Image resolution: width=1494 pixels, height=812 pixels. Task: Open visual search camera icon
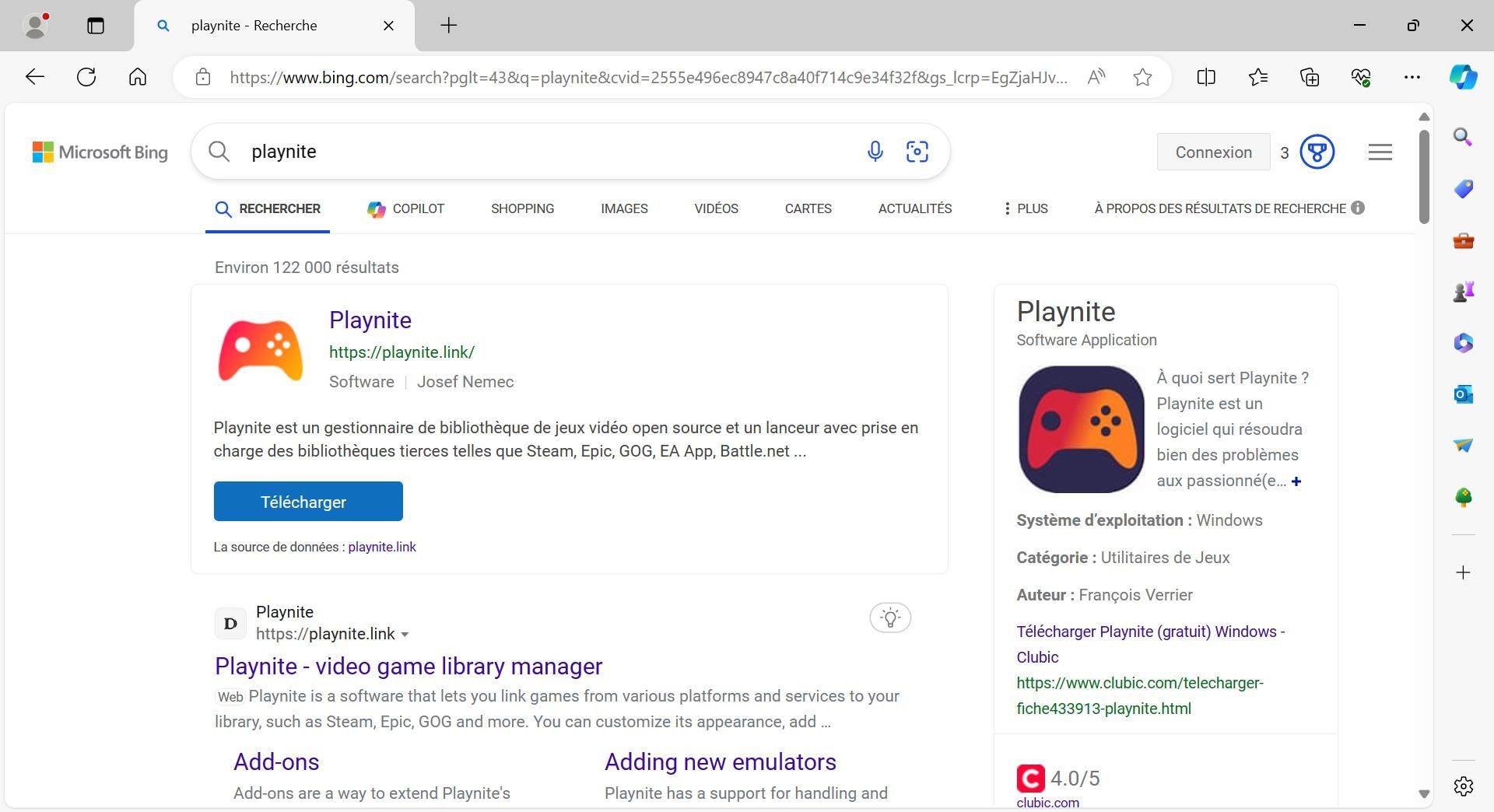[x=917, y=151]
